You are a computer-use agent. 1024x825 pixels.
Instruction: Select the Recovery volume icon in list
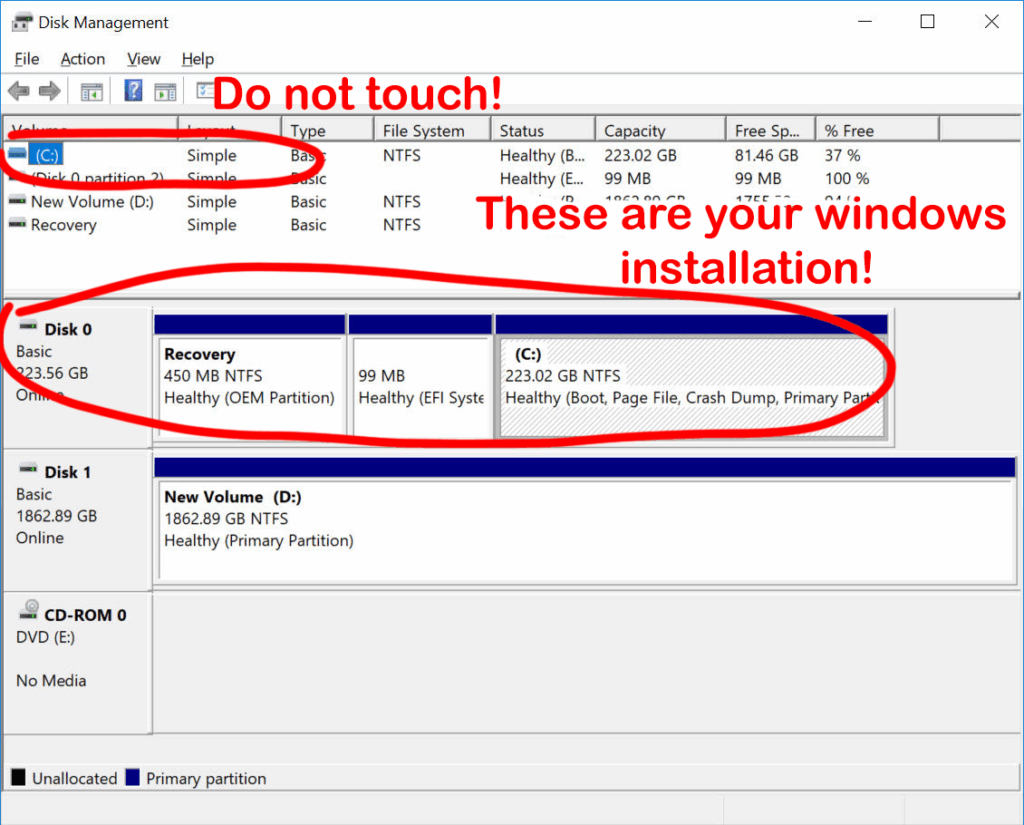(17, 225)
